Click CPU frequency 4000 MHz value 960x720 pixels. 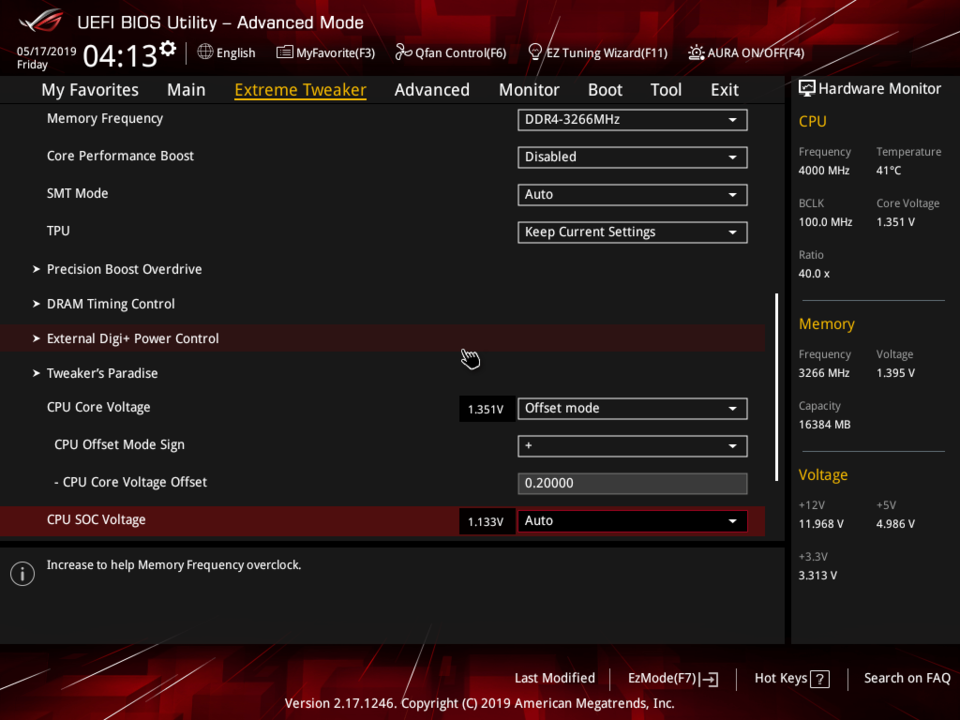(823, 171)
